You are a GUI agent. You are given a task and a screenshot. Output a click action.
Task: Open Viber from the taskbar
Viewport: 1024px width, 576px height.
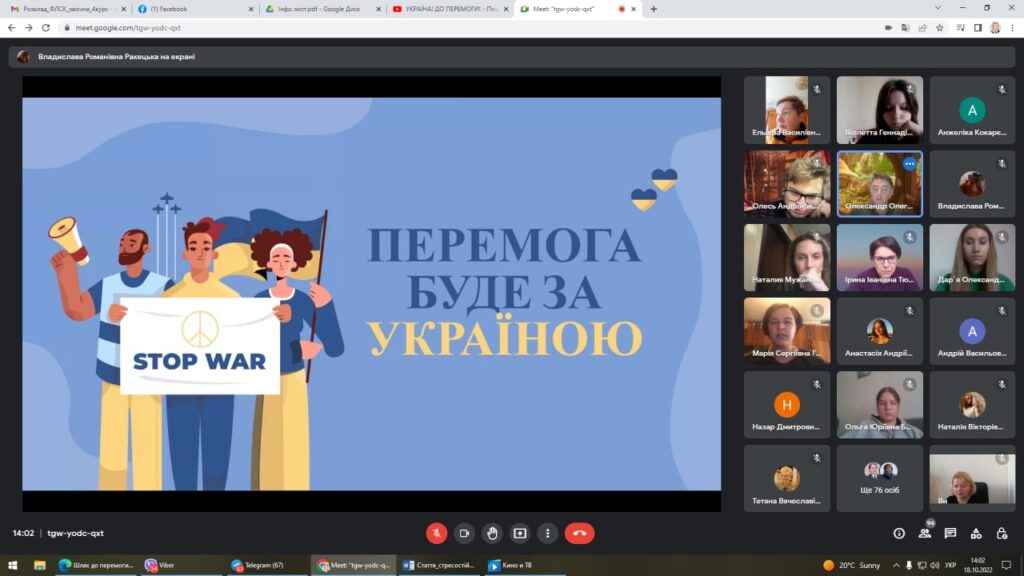(178, 565)
